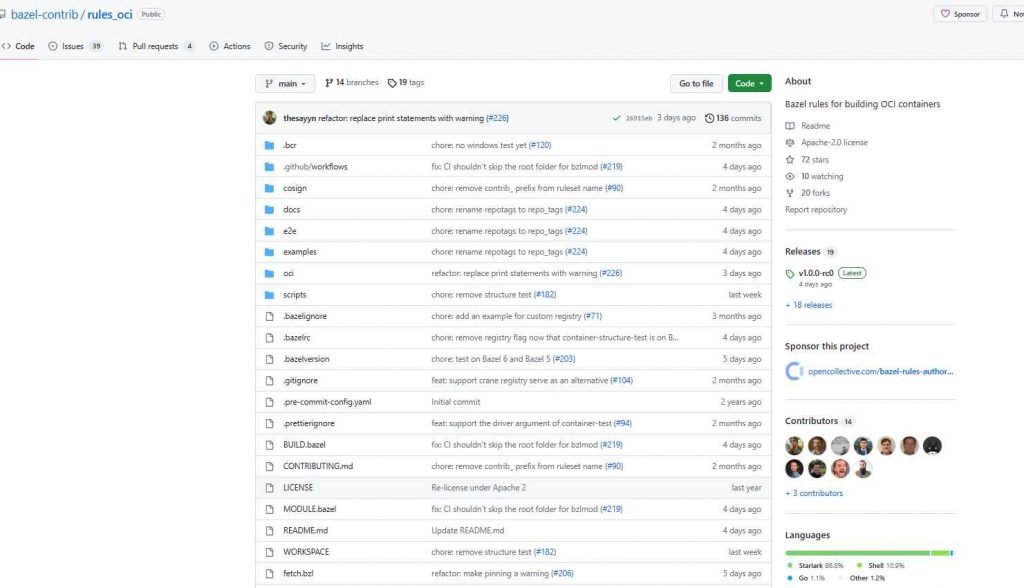Screen dimensions: 1024x588
Task: Open the README.md file
Action: 306,531
